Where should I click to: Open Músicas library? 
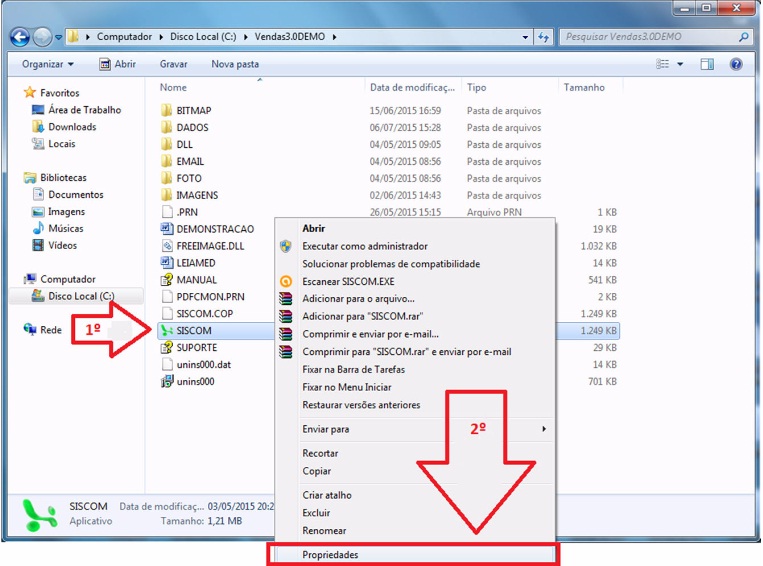click(66, 229)
